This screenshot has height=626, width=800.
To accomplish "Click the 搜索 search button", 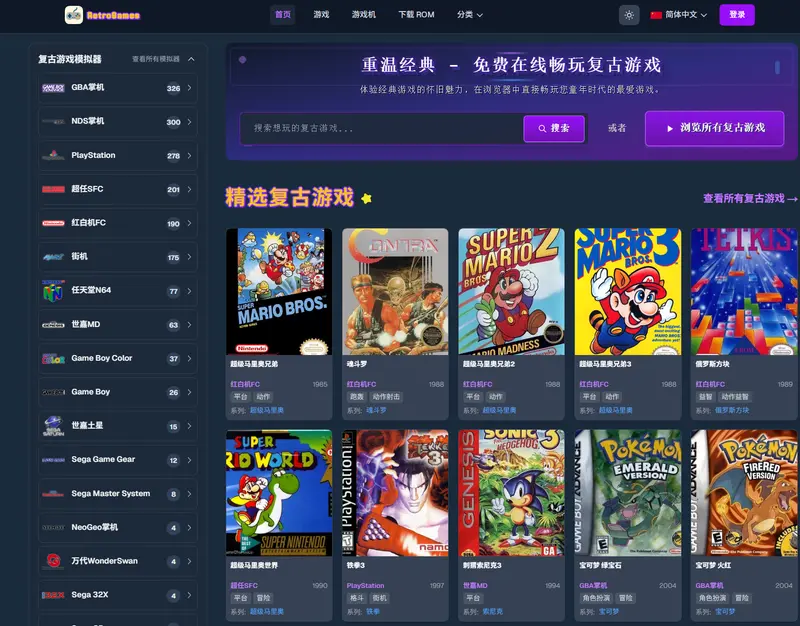I will pyautogui.click(x=554, y=129).
